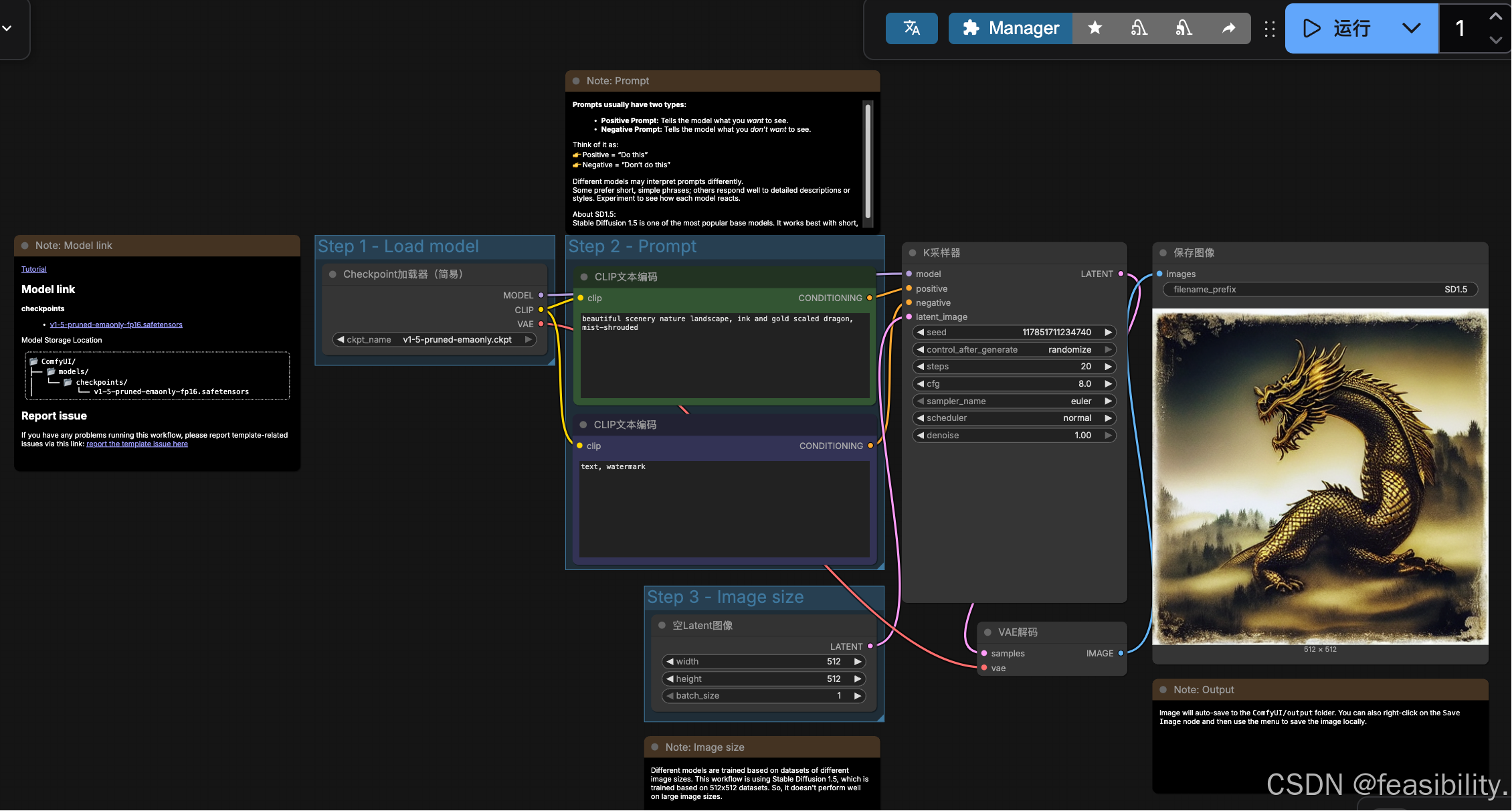Open the ComfyUI Manager
Image resolution: width=1512 pixels, height=811 pixels.
tap(1010, 28)
